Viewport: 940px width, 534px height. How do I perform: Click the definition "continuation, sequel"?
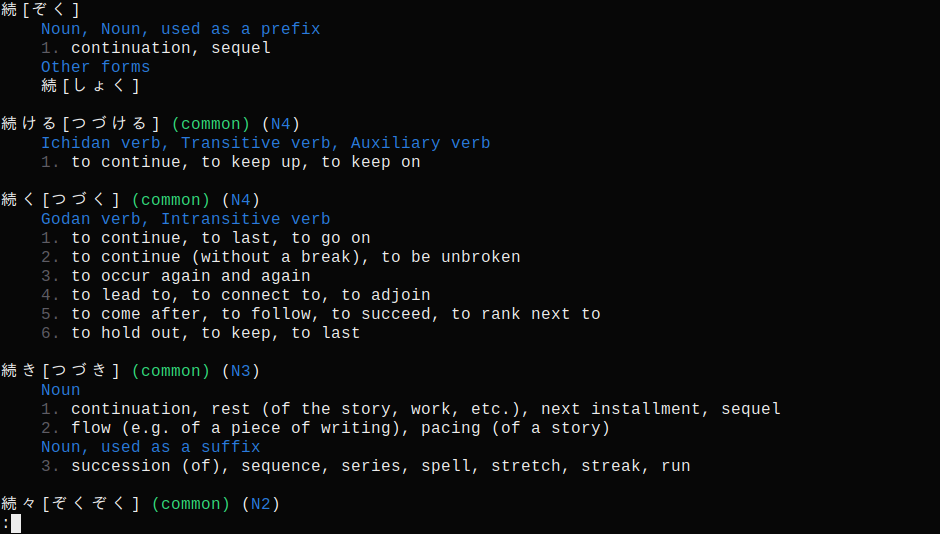171,48
